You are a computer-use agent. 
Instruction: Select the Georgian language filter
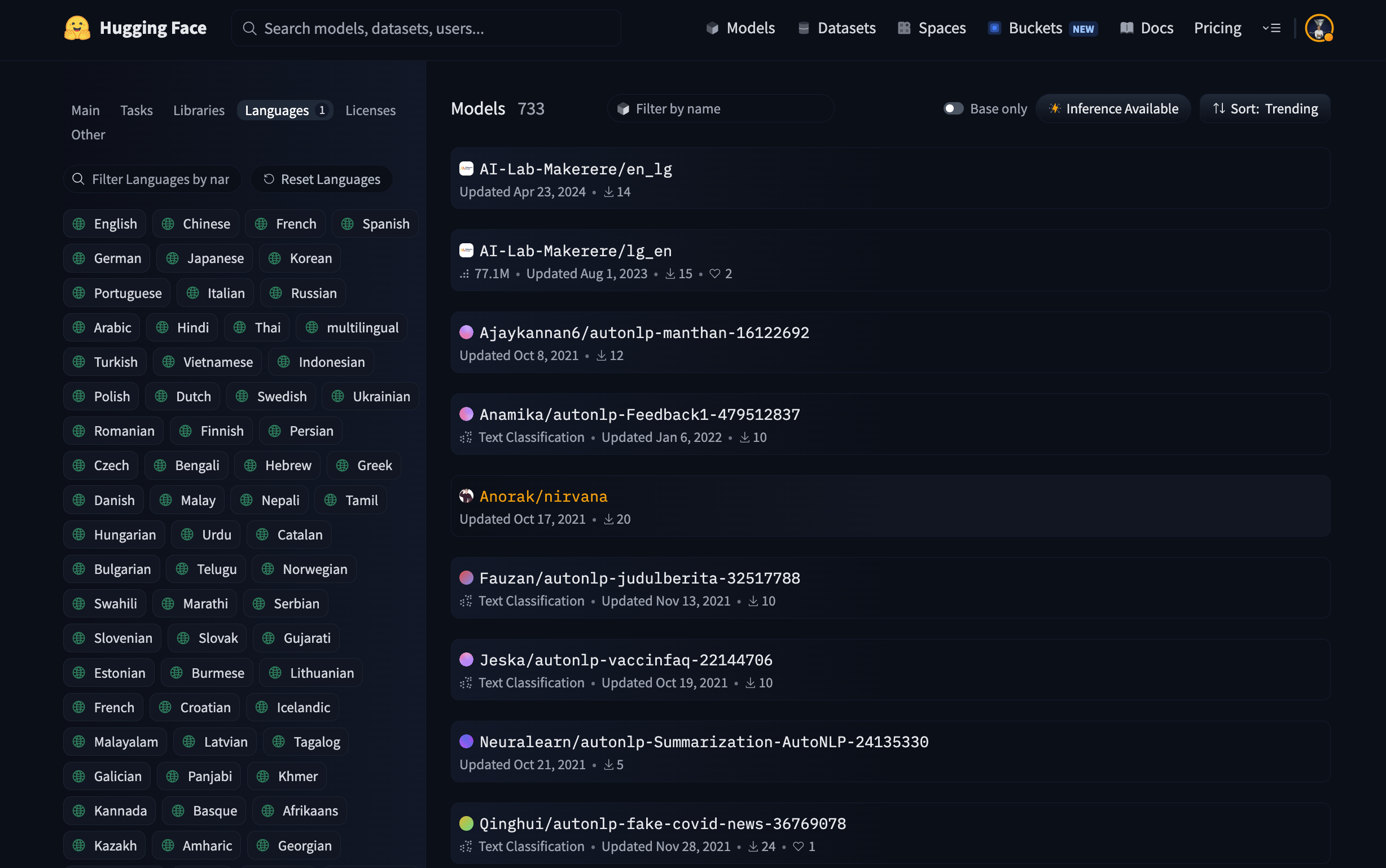pyautogui.click(x=294, y=845)
